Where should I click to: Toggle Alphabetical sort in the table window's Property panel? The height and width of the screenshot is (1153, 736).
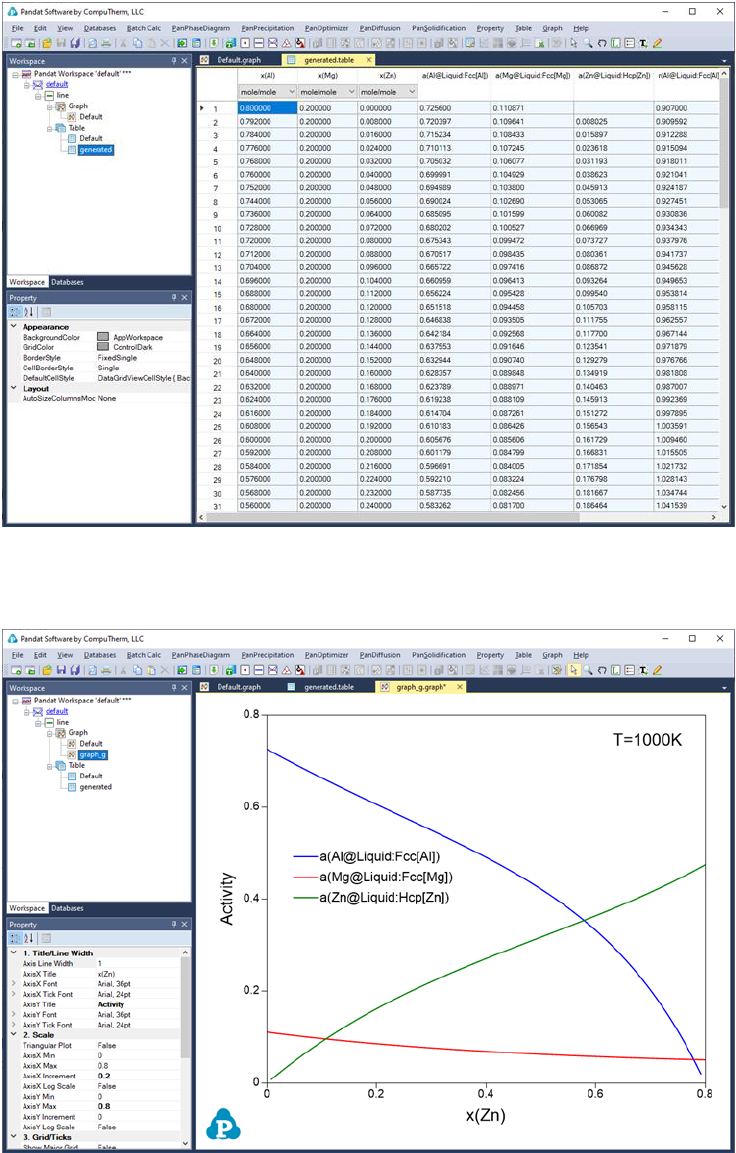pos(30,312)
